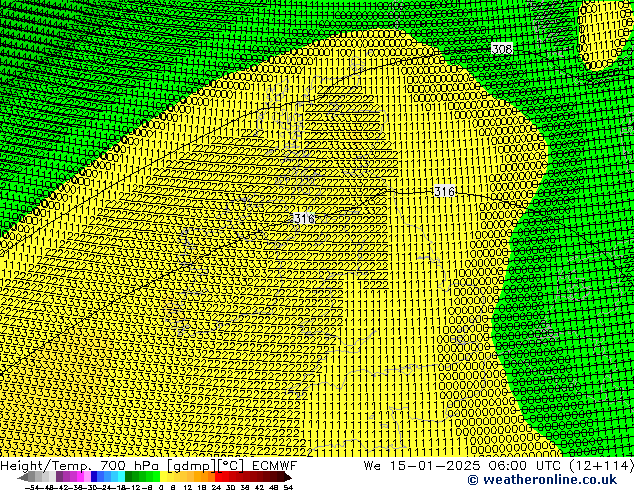Click the yellow swatch in the color legend
This screenshot has height=490, width=634.
[x=163, y=477]
